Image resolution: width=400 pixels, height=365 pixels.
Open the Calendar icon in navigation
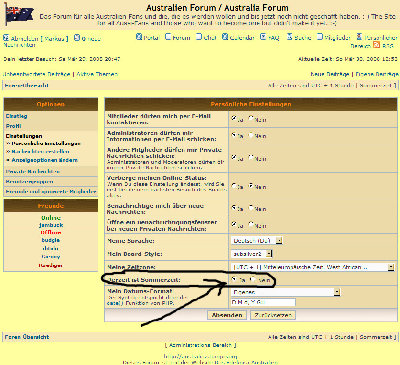[225, 37]
